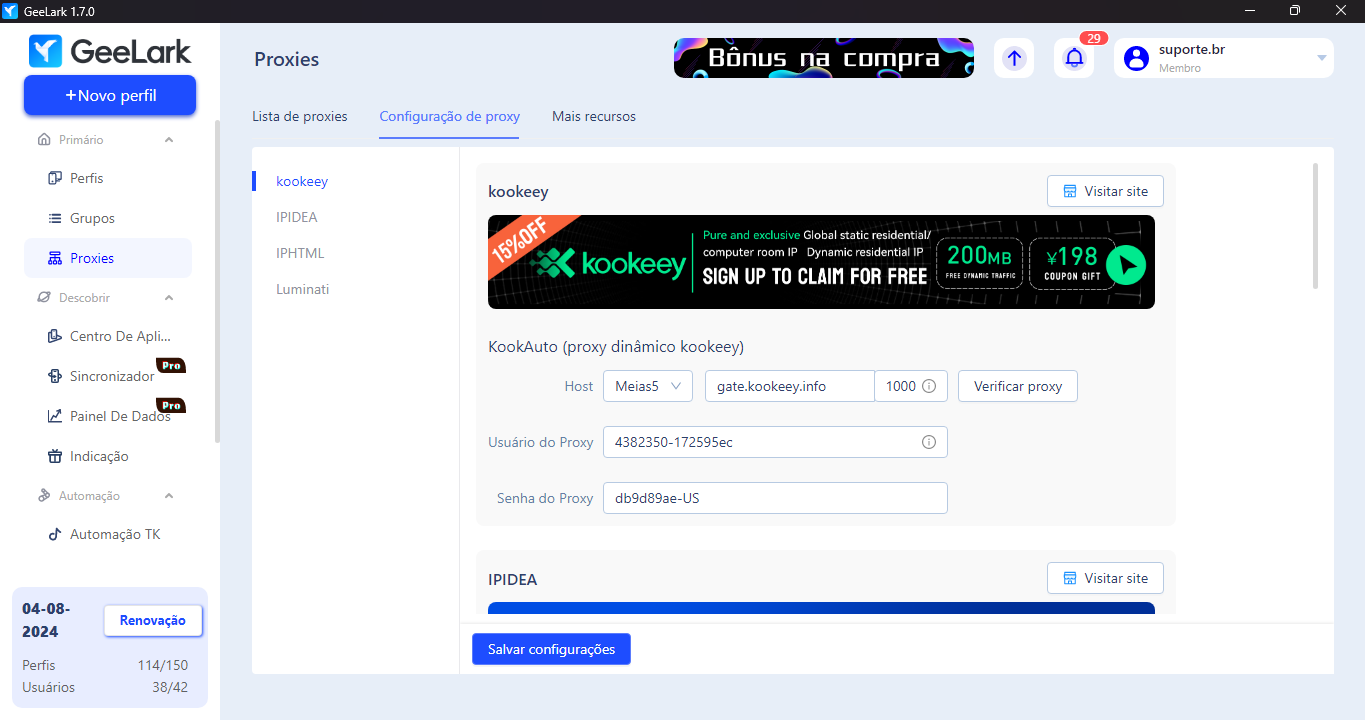Click the Senha do Proxy input field
Viewport: 1365px width, 720px height.
pos(775,498)
